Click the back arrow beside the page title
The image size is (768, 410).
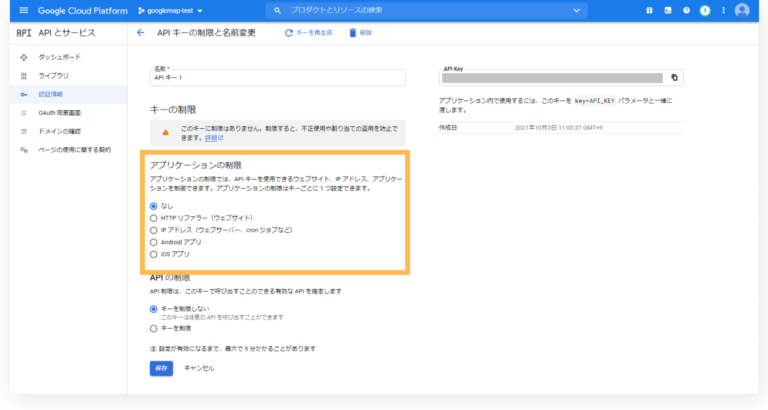(140, 33)
